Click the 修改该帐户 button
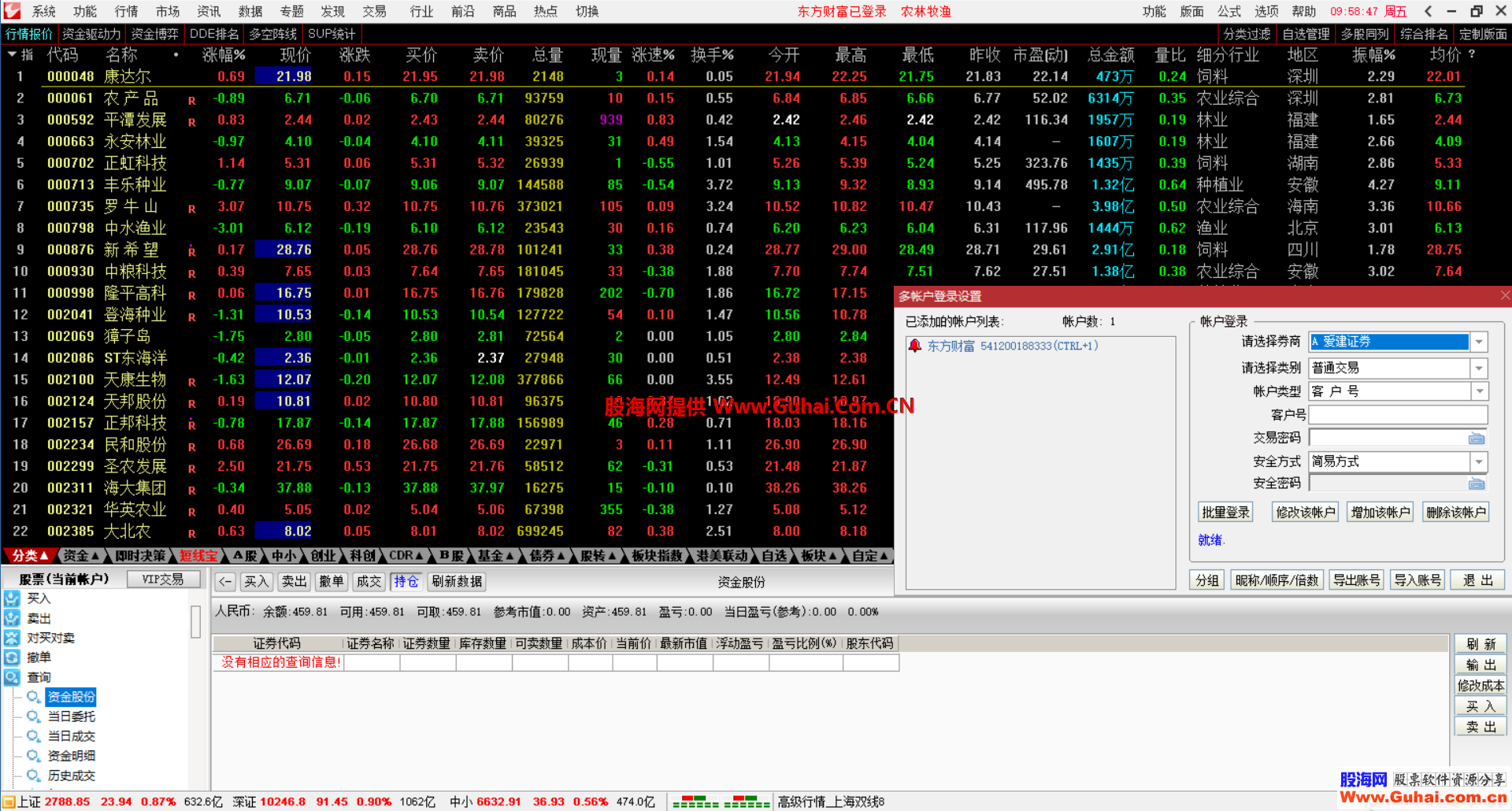This screenshot has width=1512, height=811. tap(1306, 513)
